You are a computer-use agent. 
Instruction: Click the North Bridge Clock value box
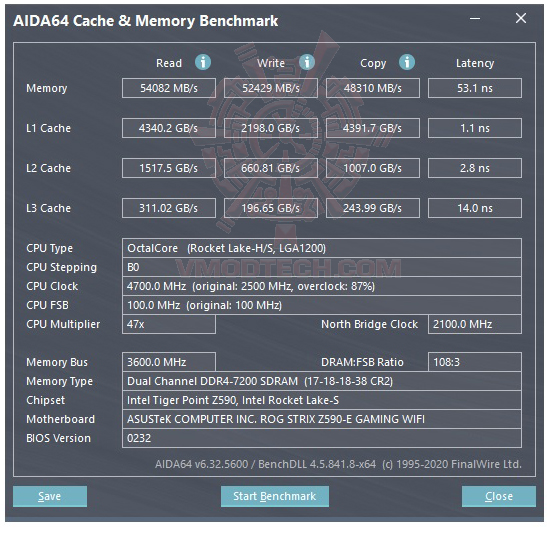475,324
